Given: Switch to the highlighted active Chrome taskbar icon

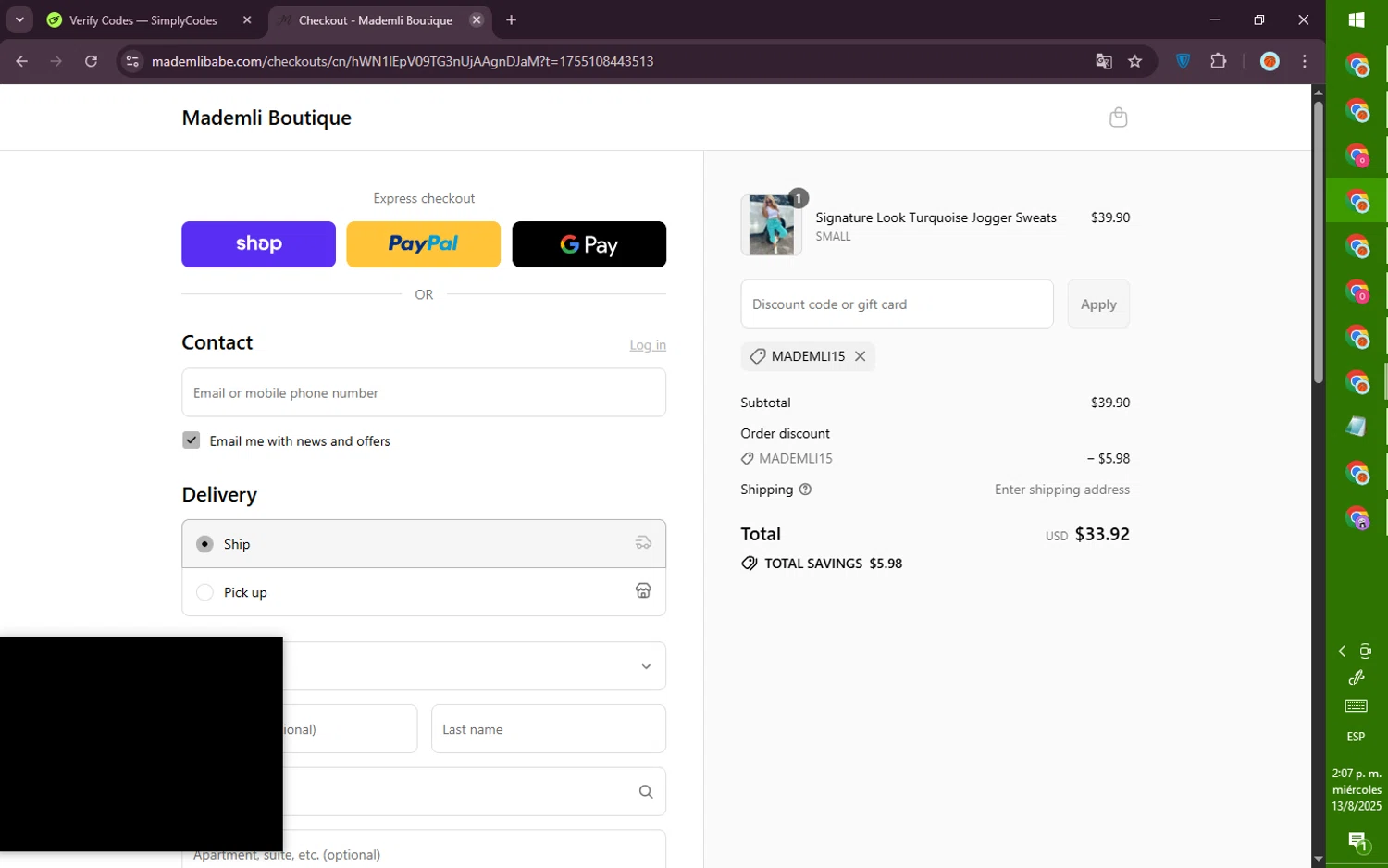Looking at the screenshot, I should [x=1357, y=200].
